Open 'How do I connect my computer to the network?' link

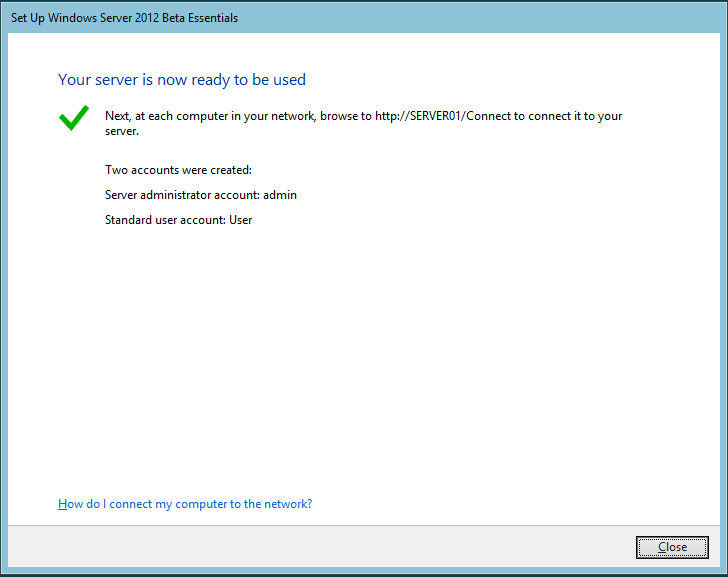coord(185,504)
